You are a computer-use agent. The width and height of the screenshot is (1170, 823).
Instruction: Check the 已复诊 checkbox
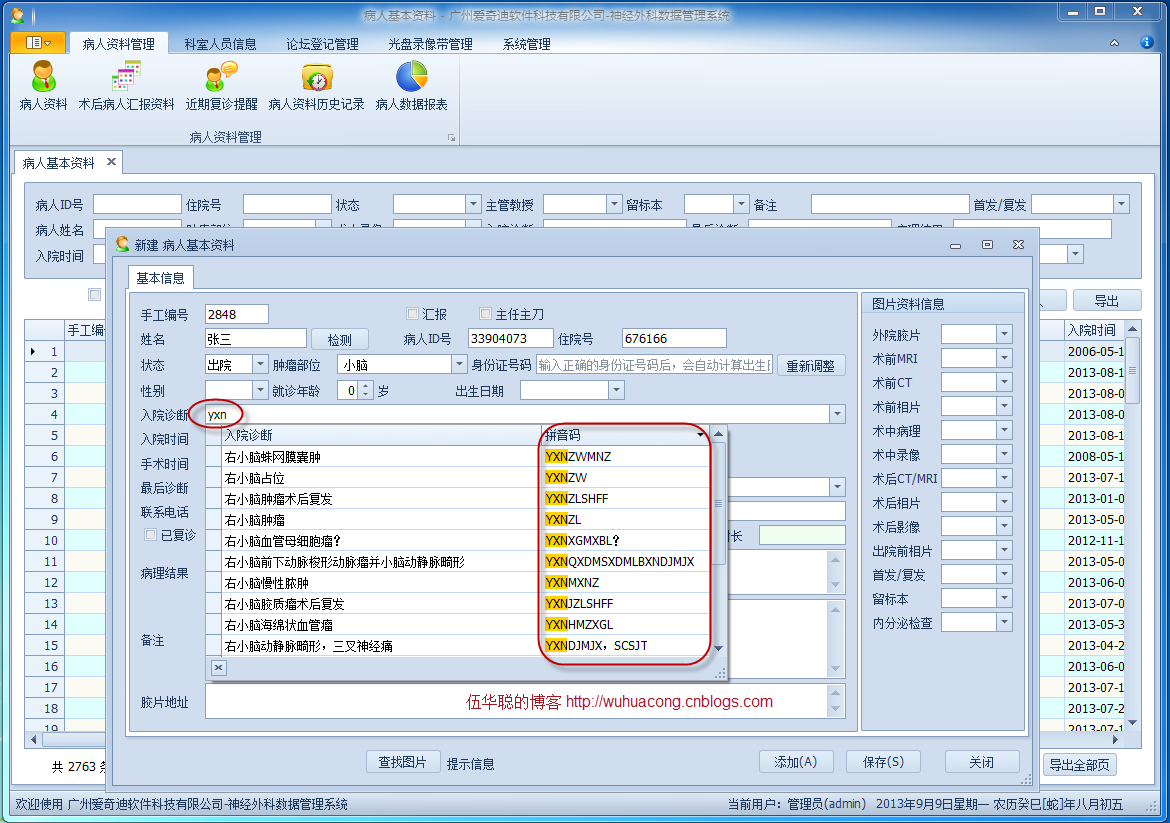pos(150,534)
